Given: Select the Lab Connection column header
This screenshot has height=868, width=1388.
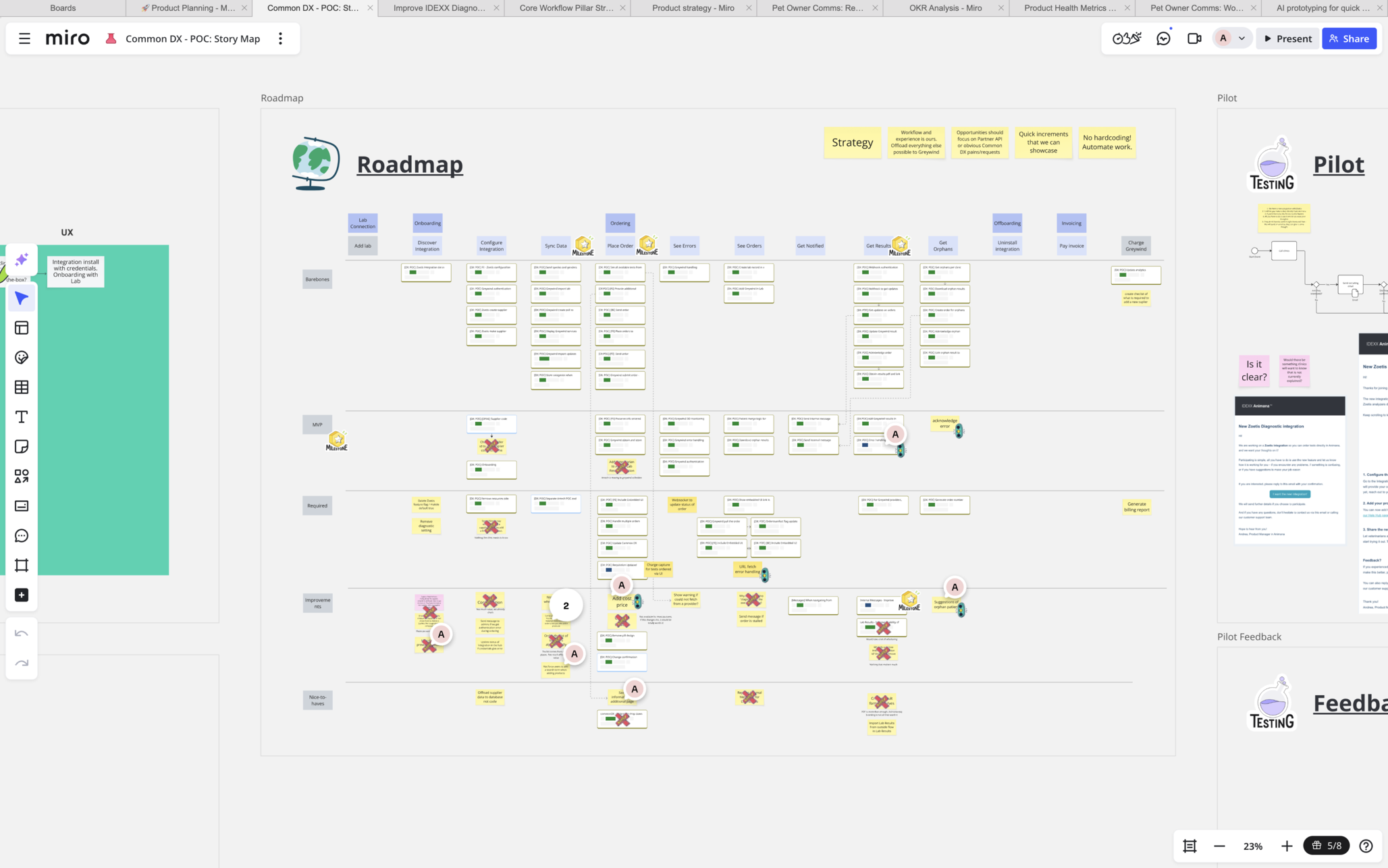Looking at the screenshot, I should coord(363,223).
